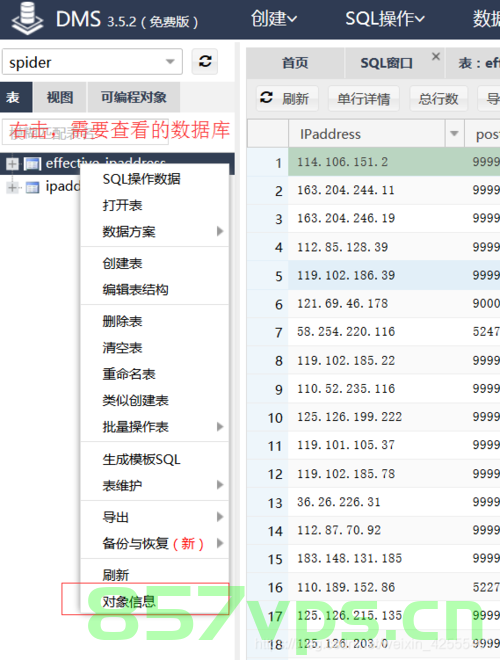Select cell 110.52.235.116
This screenshot has width=500, height=660.
tap(376, 389)
